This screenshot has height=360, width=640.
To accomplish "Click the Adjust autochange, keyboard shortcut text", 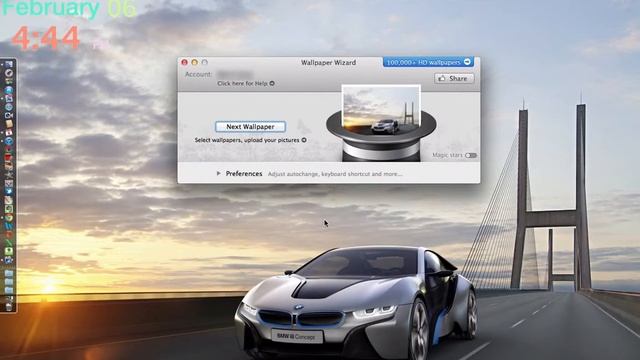I will [x=335, y=174].
